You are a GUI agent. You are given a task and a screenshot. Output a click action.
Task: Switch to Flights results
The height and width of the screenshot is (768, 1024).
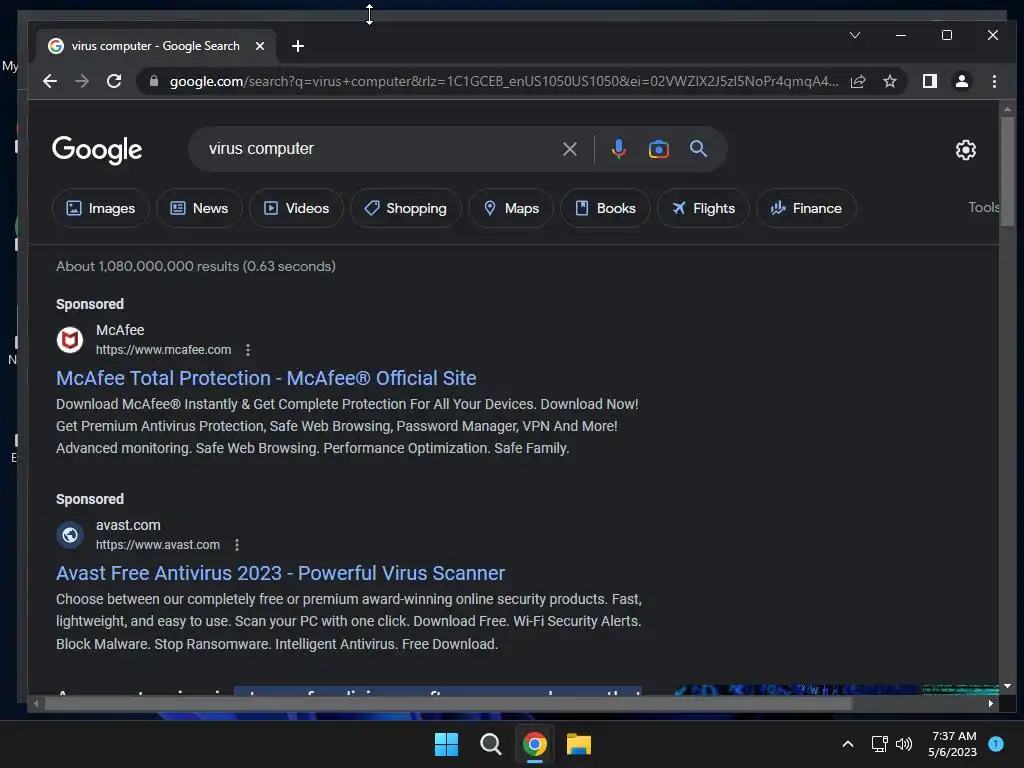click(703, 208)
